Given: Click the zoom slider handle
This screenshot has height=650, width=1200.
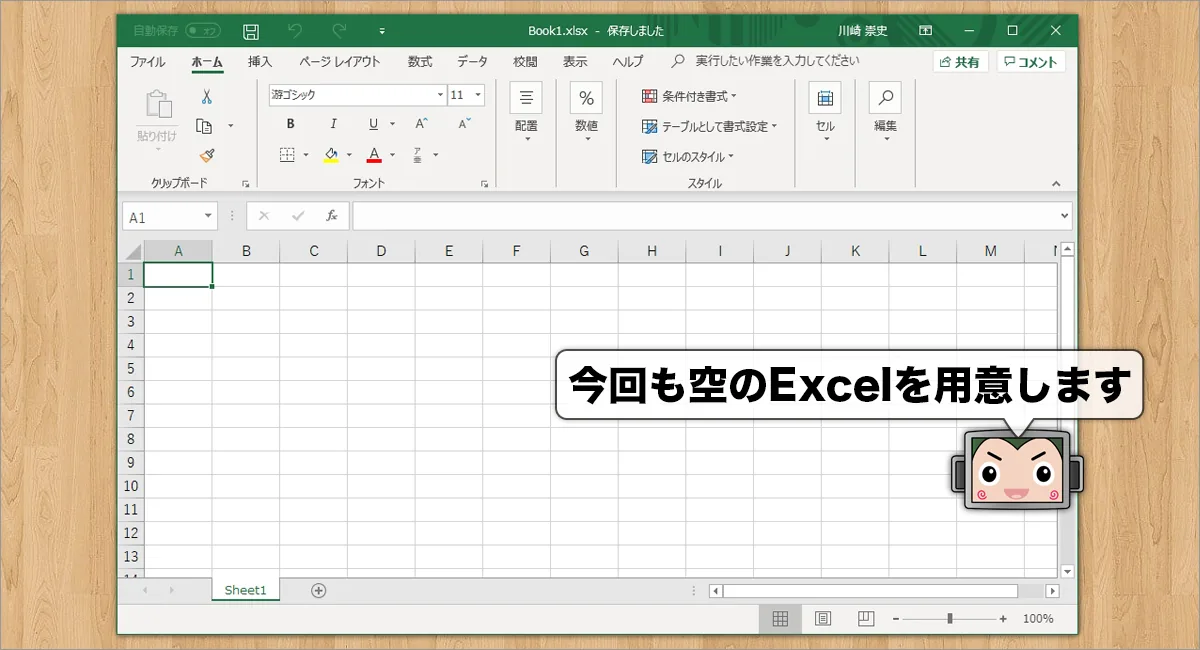Looking at the screenshot, I should pyautogui.click(x=949, y=619).
